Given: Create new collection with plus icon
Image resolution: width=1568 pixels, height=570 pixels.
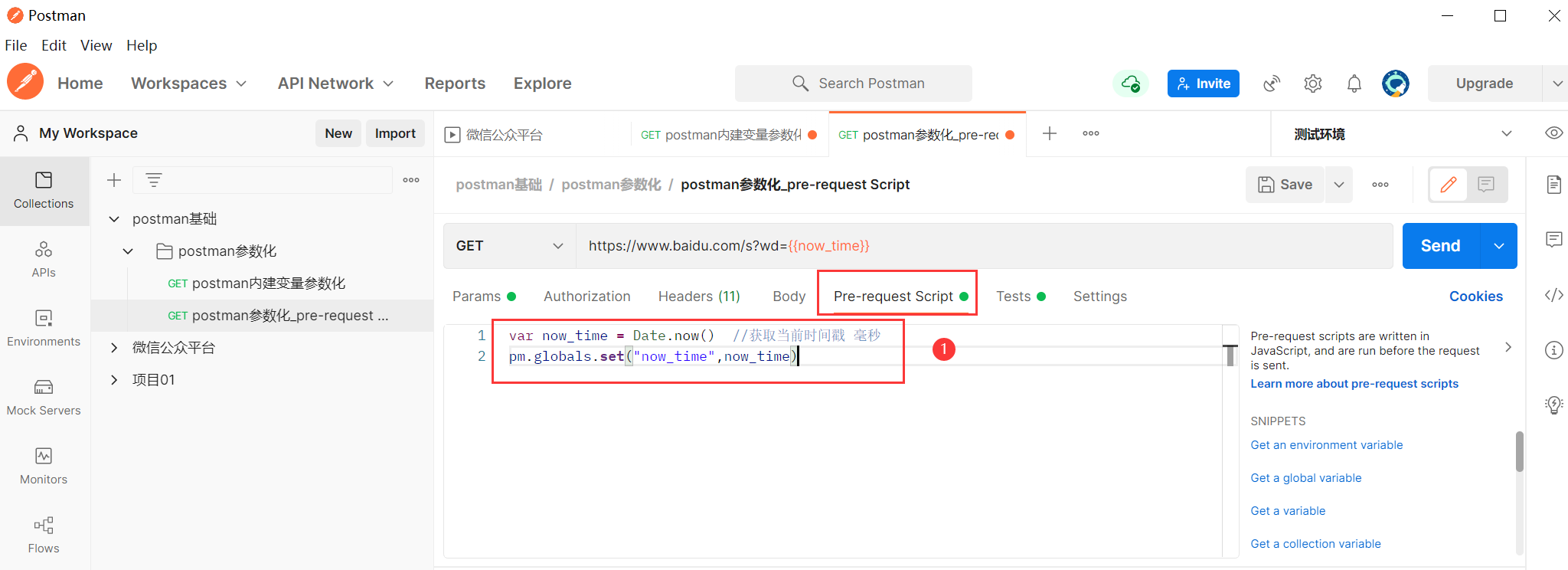Looking at the screenshot, I should [114, 180].
